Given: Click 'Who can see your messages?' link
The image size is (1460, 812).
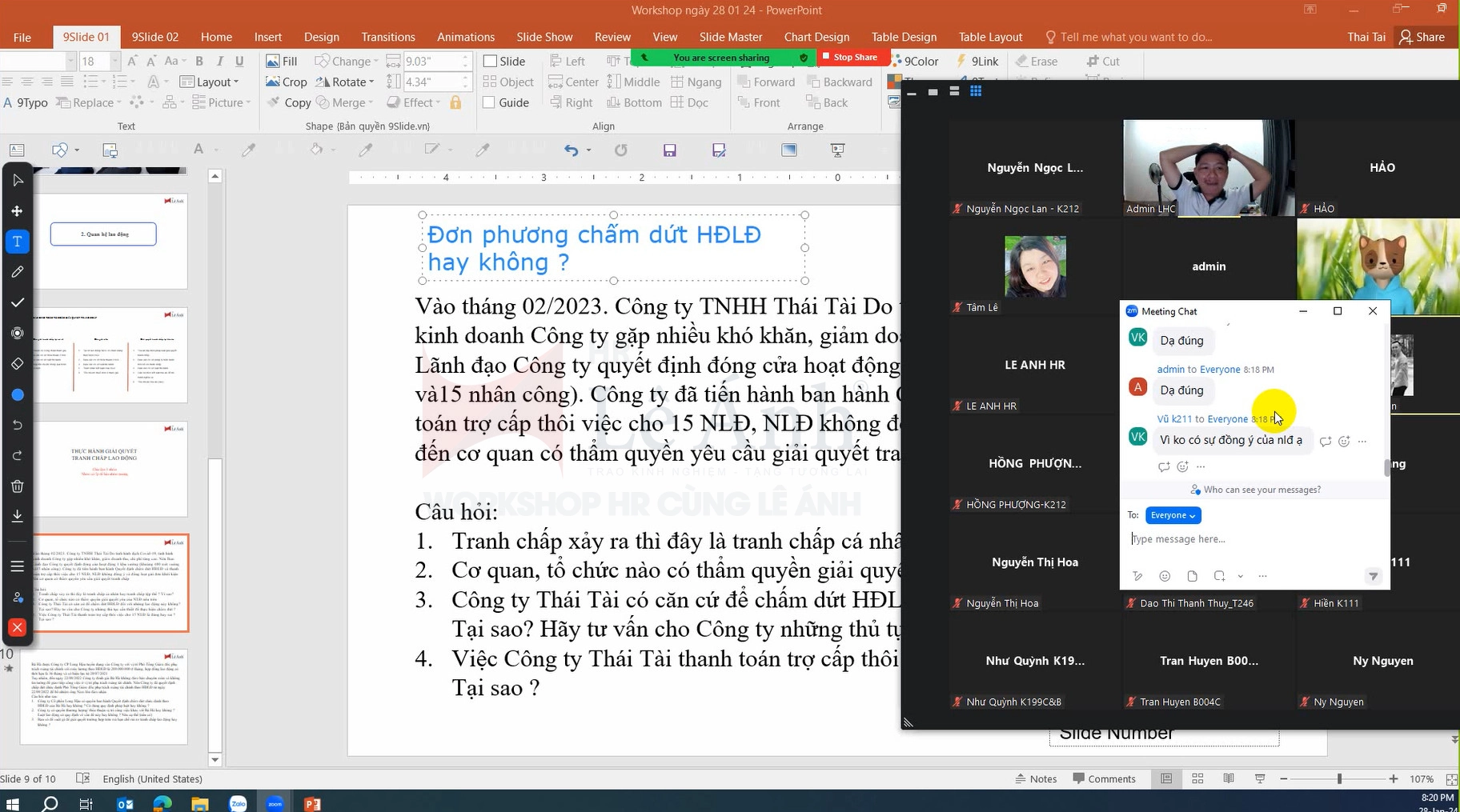Looking at the screenshot, I should [1261, 490].
